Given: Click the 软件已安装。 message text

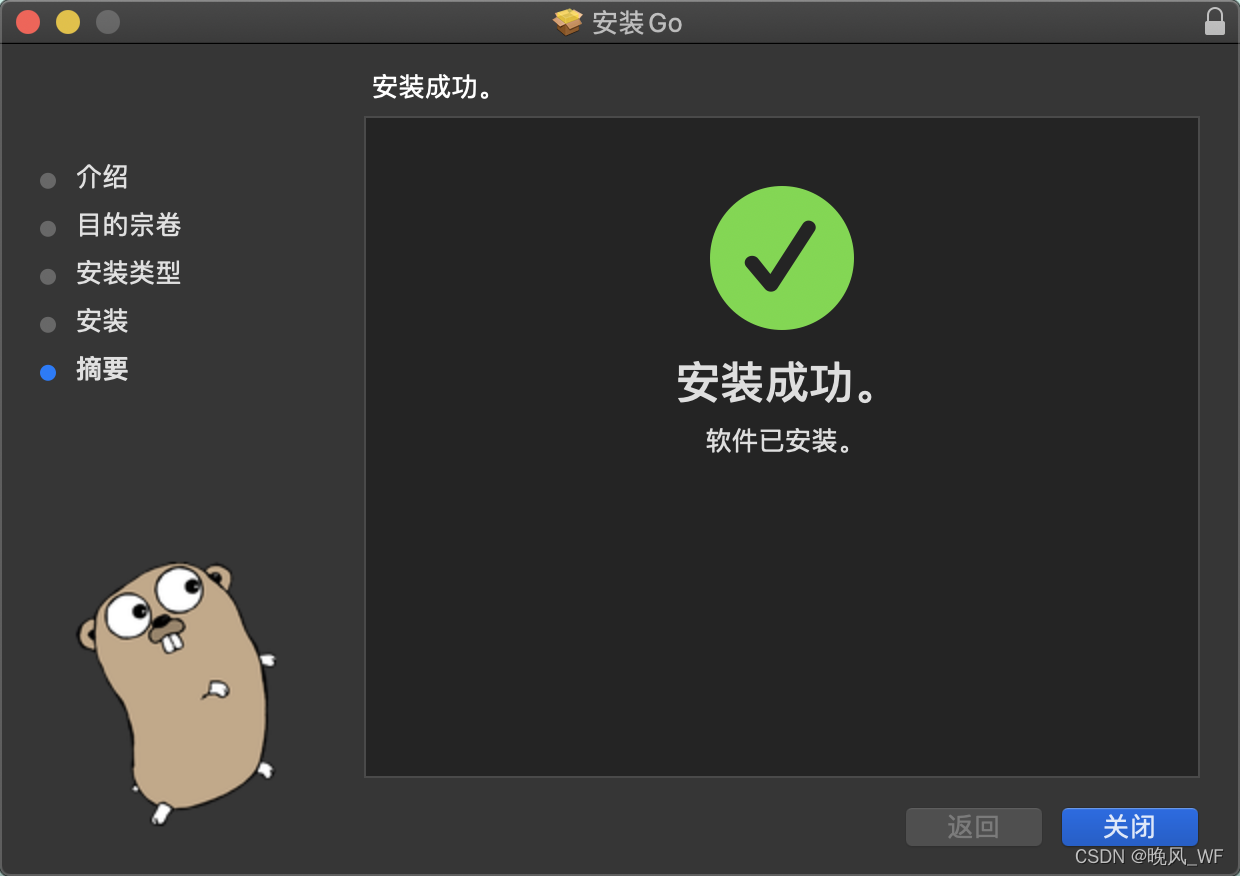Looking at the screenshot, I should pyautogui.click(x=781, y=441).
